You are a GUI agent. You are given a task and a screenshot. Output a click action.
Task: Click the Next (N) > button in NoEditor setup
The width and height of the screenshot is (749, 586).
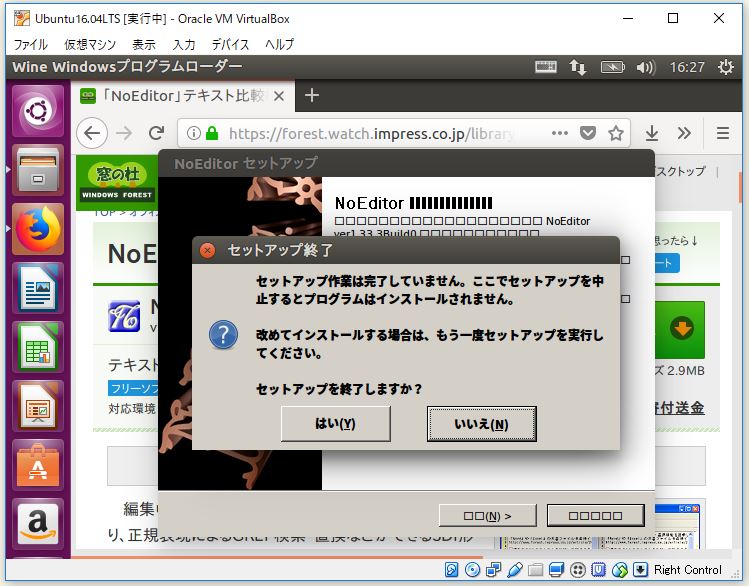[487, 516]
